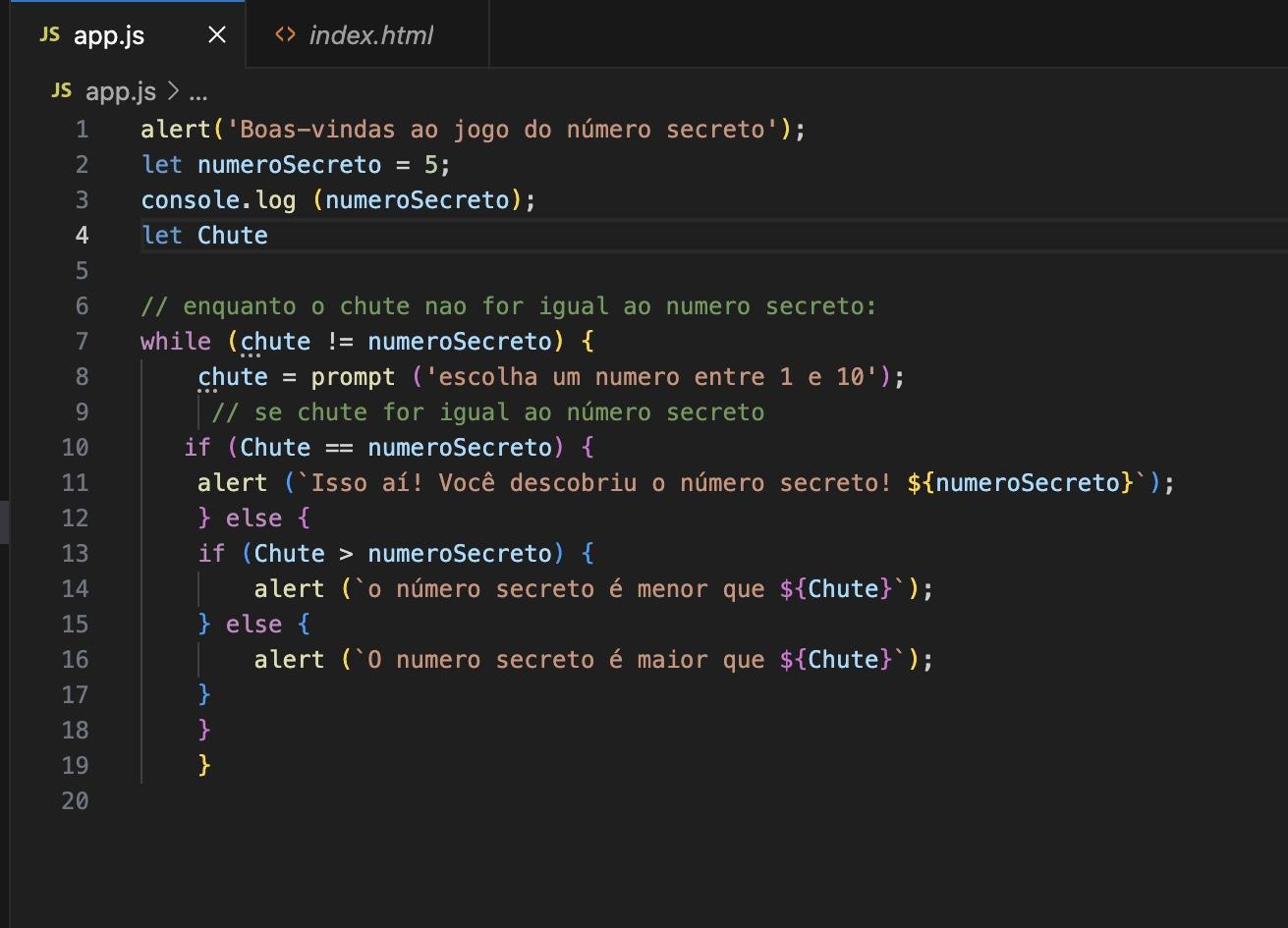Image resolution: width=1288 pixels, height=928 pixels.
Task: Click 'Chute > numeroSecreto' condition on line 13
Action: 403,554
